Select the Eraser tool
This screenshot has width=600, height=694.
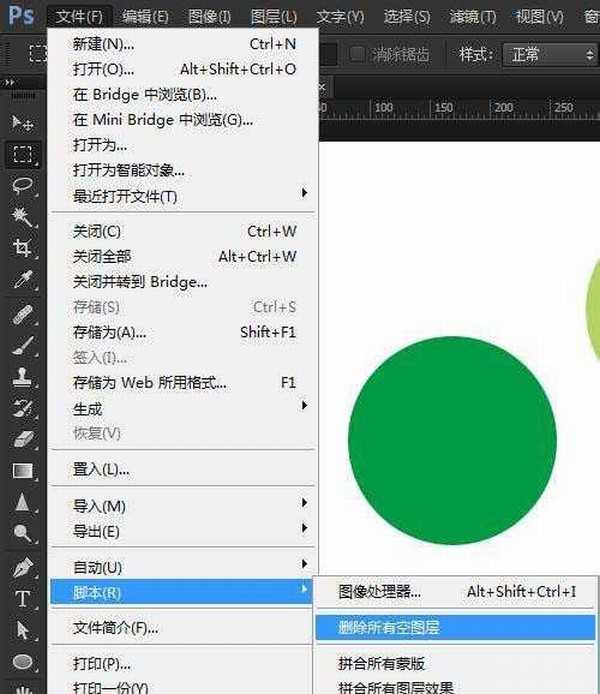click(22, 439)
